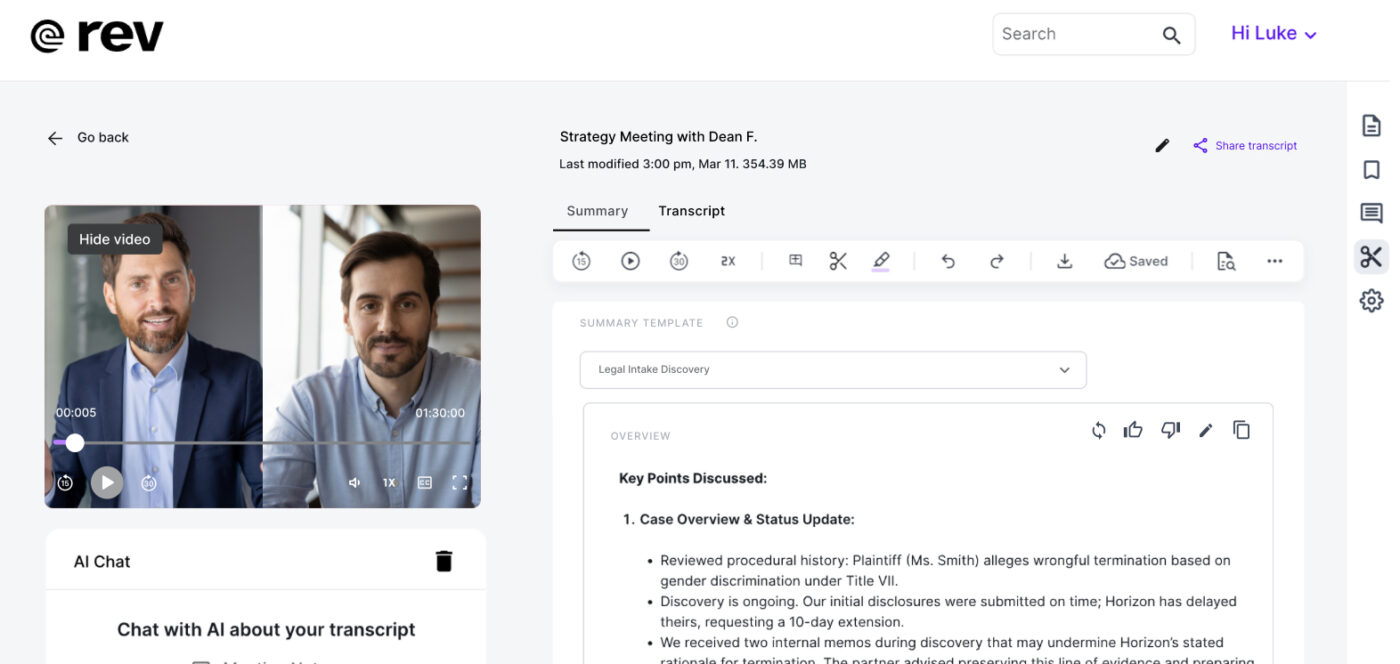Give a thumbs down to the summary
Viewport: 1400px width, 664px height.
click(x=1170, y=429)
